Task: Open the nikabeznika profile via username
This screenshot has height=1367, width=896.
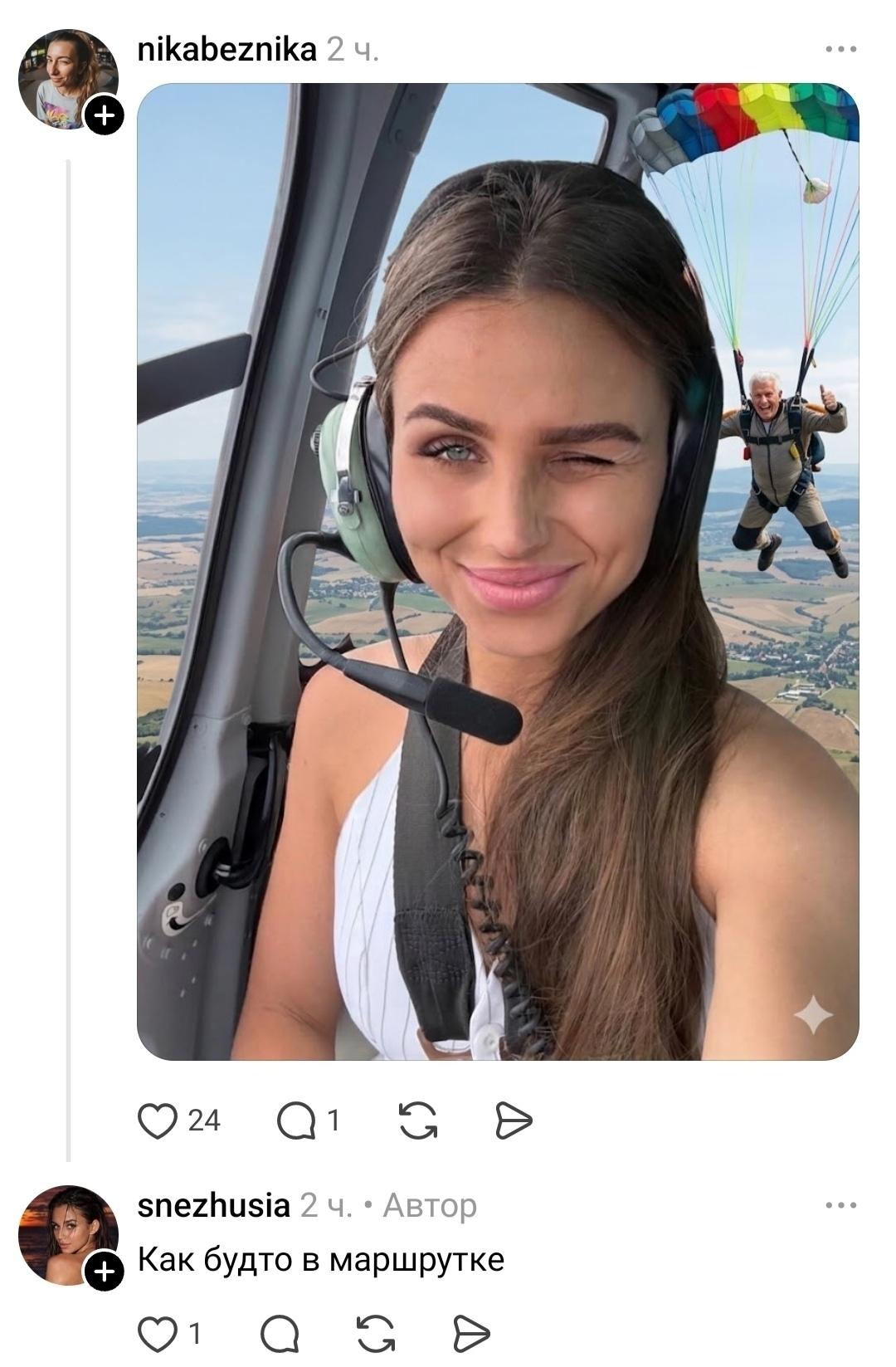Action: click(226, 50)
